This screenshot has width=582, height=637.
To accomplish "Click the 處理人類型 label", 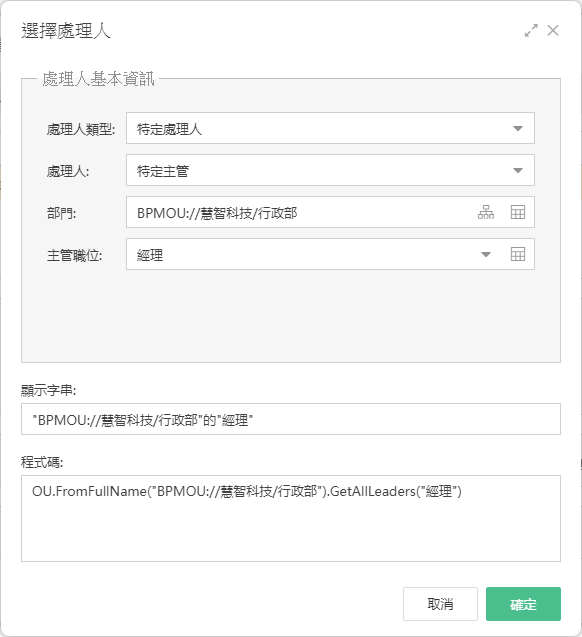I will [81, 130].
